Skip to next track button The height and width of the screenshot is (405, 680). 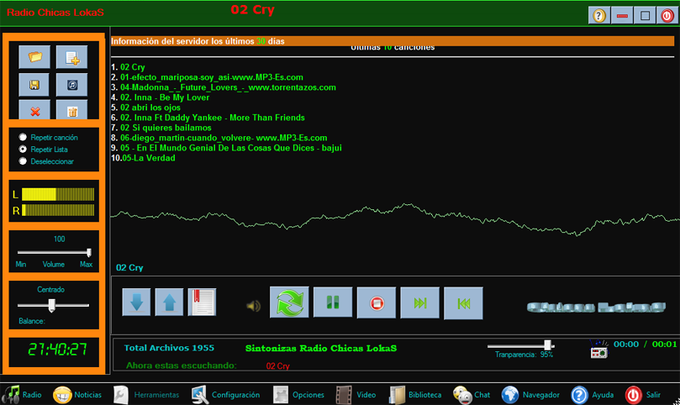[420, 303]
